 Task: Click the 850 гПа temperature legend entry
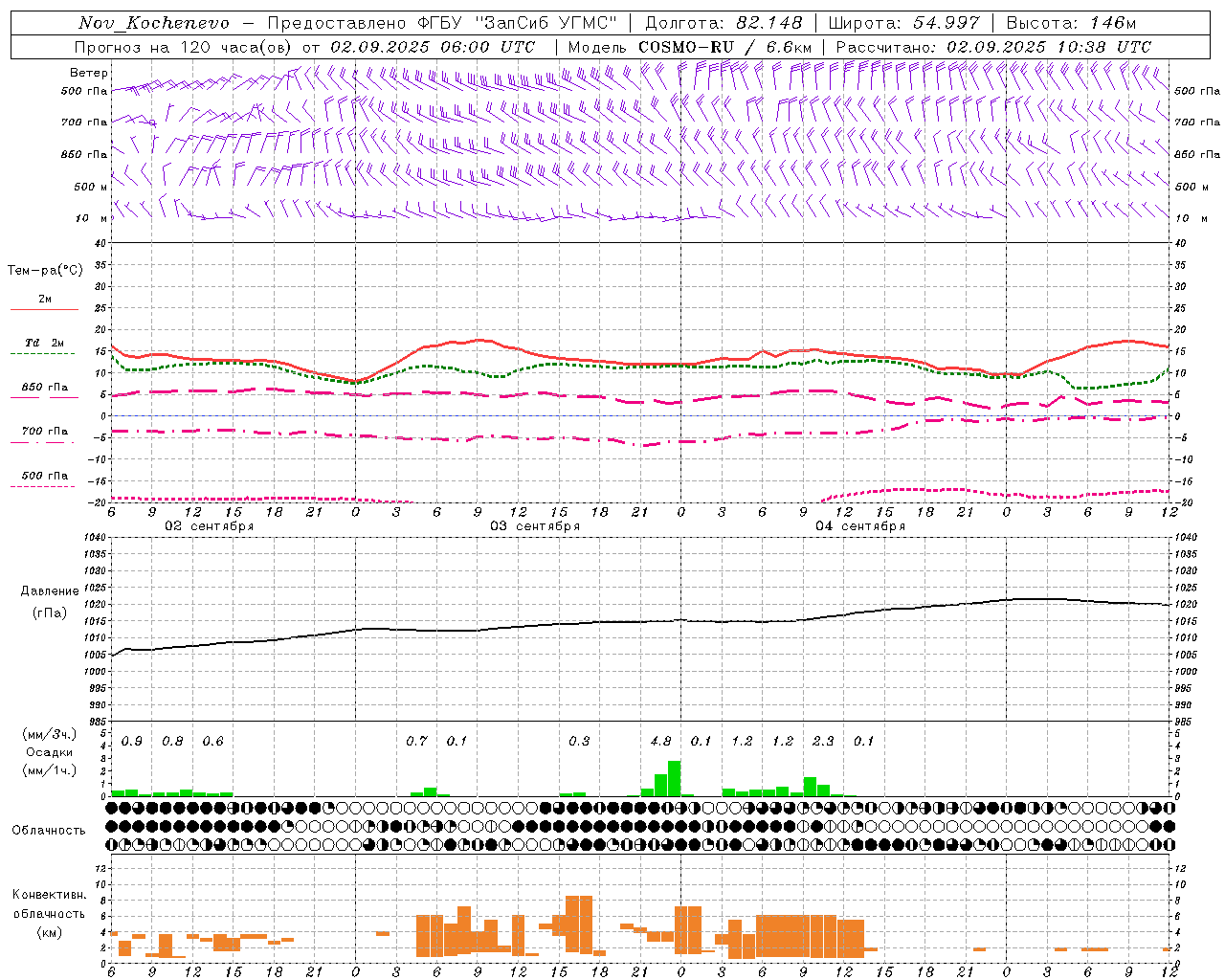[x=45, y=388]
